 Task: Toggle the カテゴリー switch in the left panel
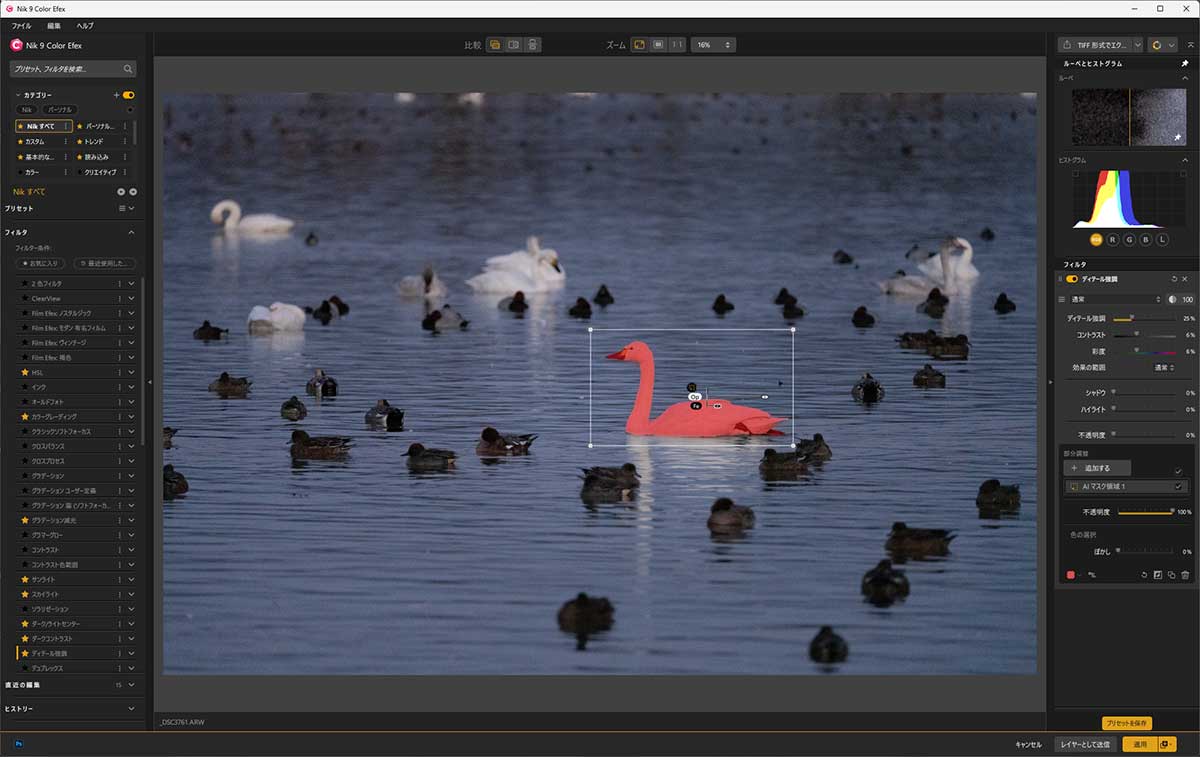pyautogui.click(x=128, y=95)
